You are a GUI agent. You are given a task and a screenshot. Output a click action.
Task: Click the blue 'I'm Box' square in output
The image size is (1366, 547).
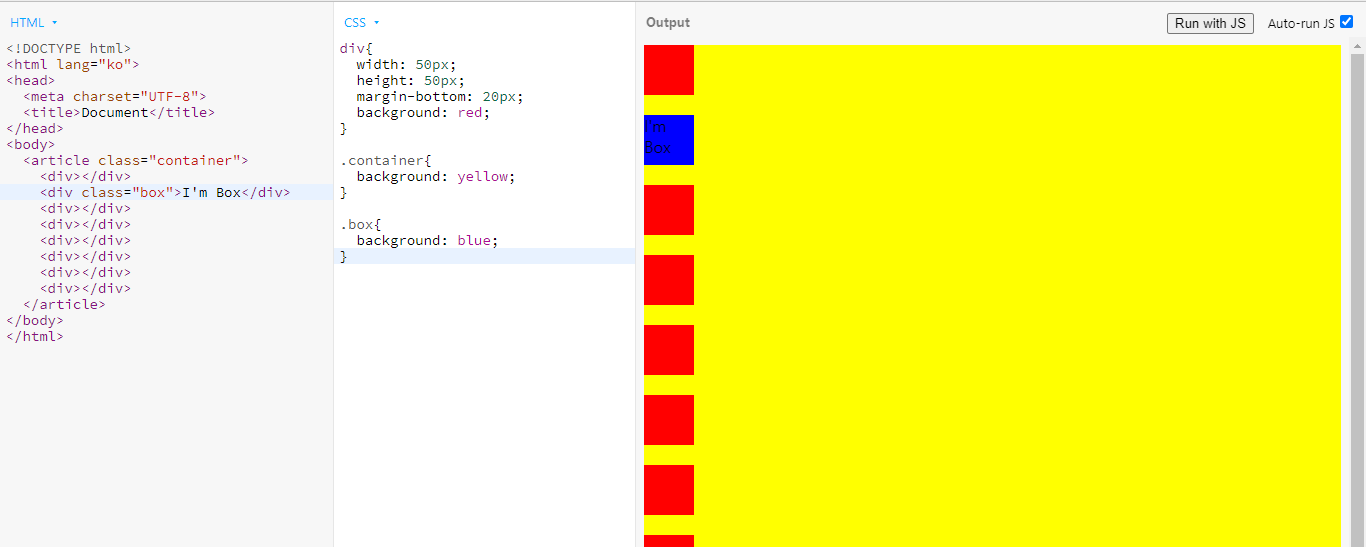click(x=669, y=140)
